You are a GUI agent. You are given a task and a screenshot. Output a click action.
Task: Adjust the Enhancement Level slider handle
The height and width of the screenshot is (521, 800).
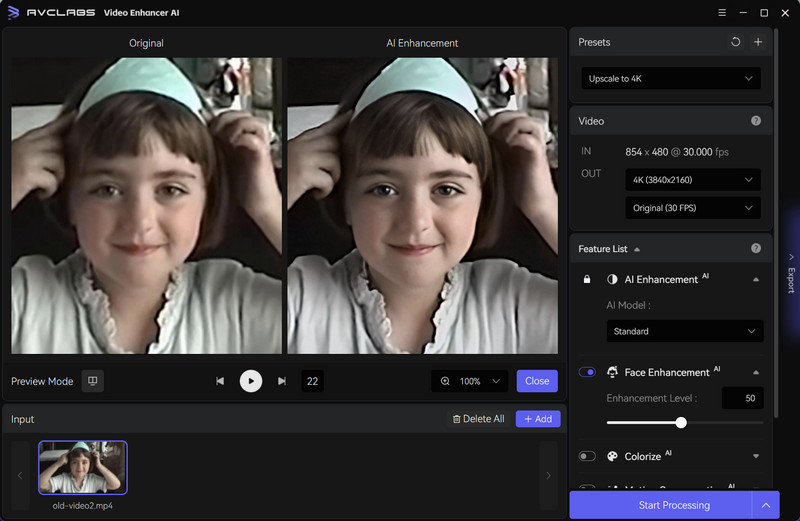point(681,423)
